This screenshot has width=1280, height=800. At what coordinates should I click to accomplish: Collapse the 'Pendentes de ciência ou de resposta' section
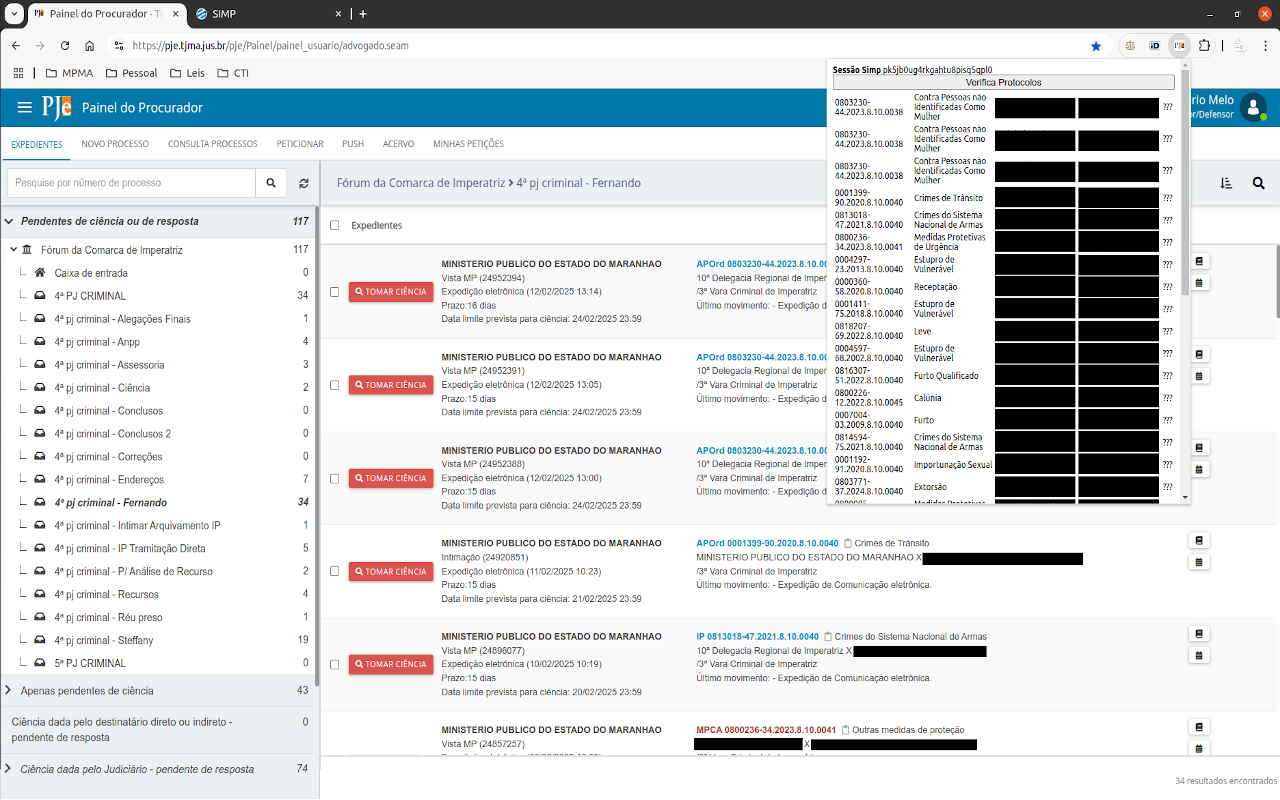click(9, 221)
